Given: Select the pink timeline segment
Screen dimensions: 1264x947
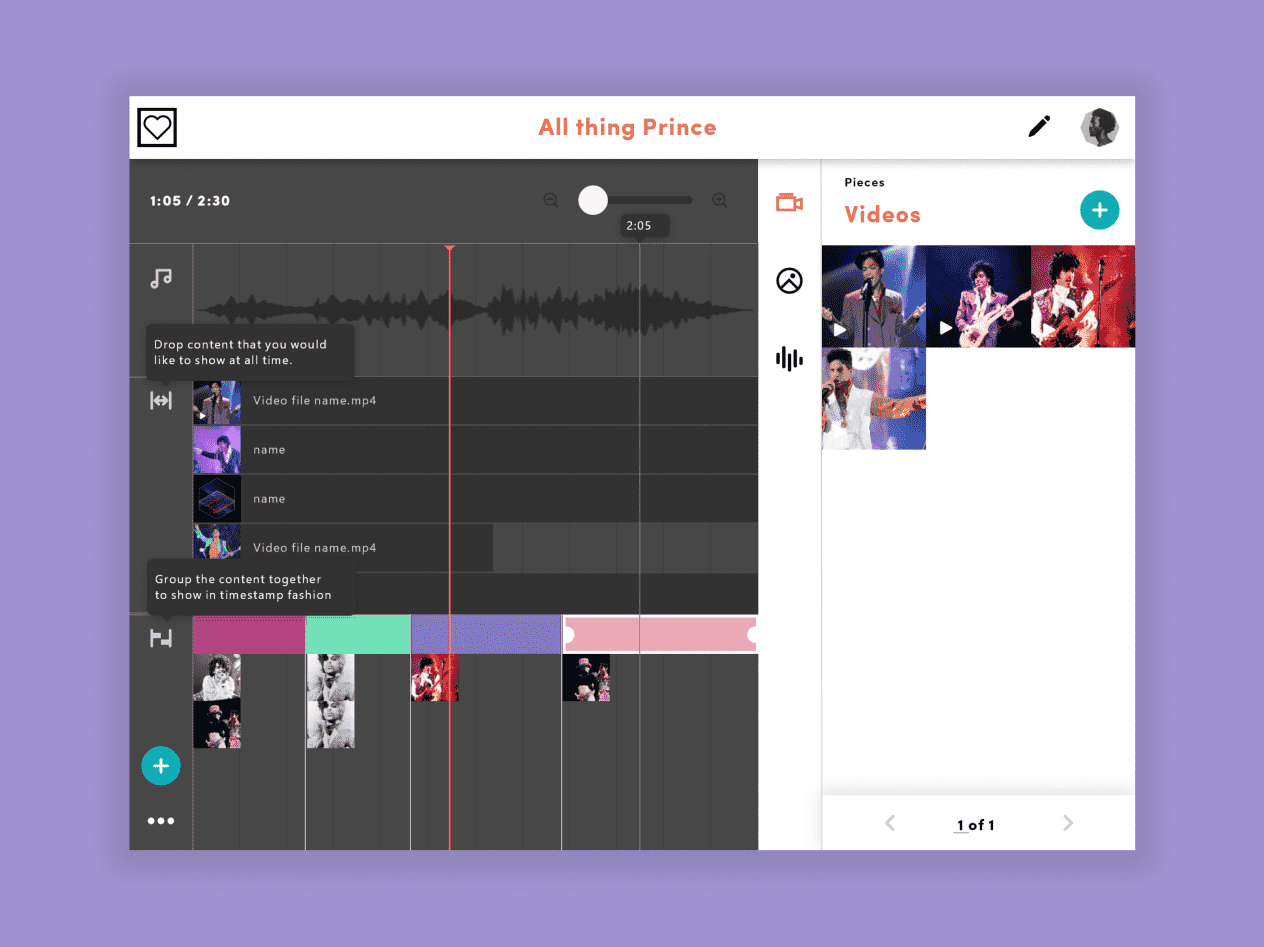Looking at the screenshot, I should (x=660, y=635).
